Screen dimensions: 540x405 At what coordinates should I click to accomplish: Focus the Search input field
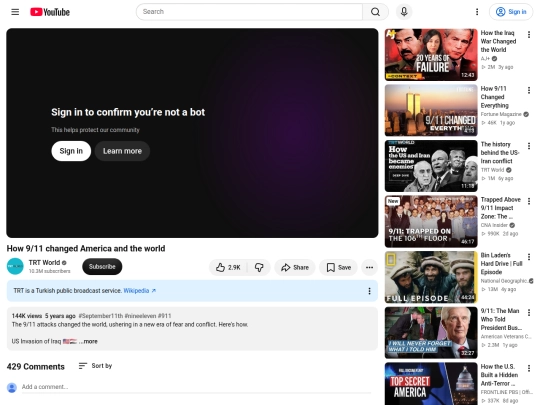click(x=249, y=12)
